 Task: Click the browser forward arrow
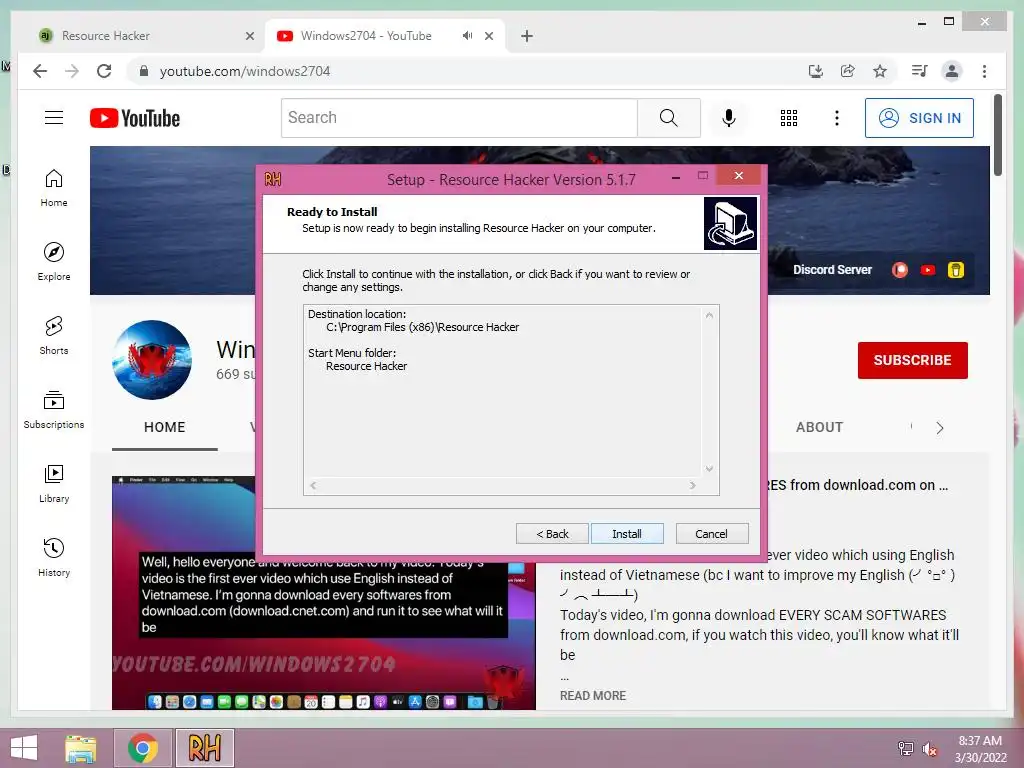[x=72, y=71]
